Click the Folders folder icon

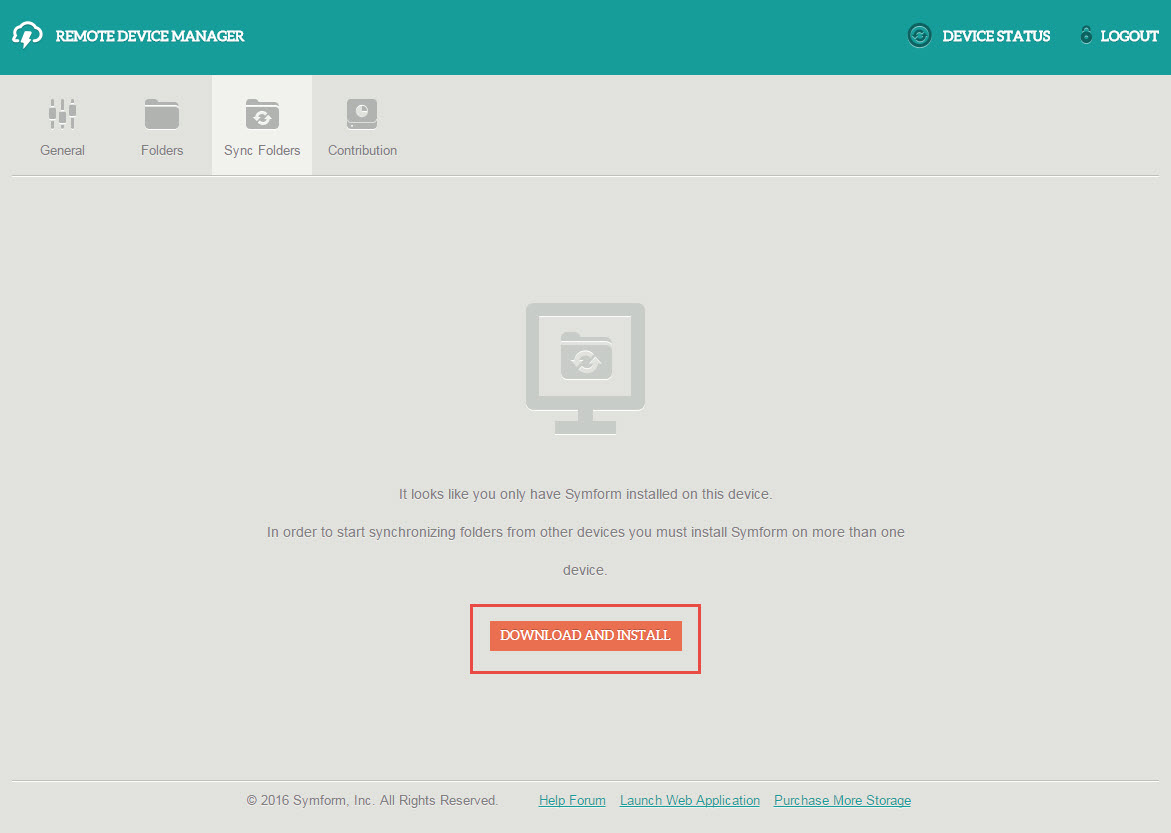click(161, 114)
